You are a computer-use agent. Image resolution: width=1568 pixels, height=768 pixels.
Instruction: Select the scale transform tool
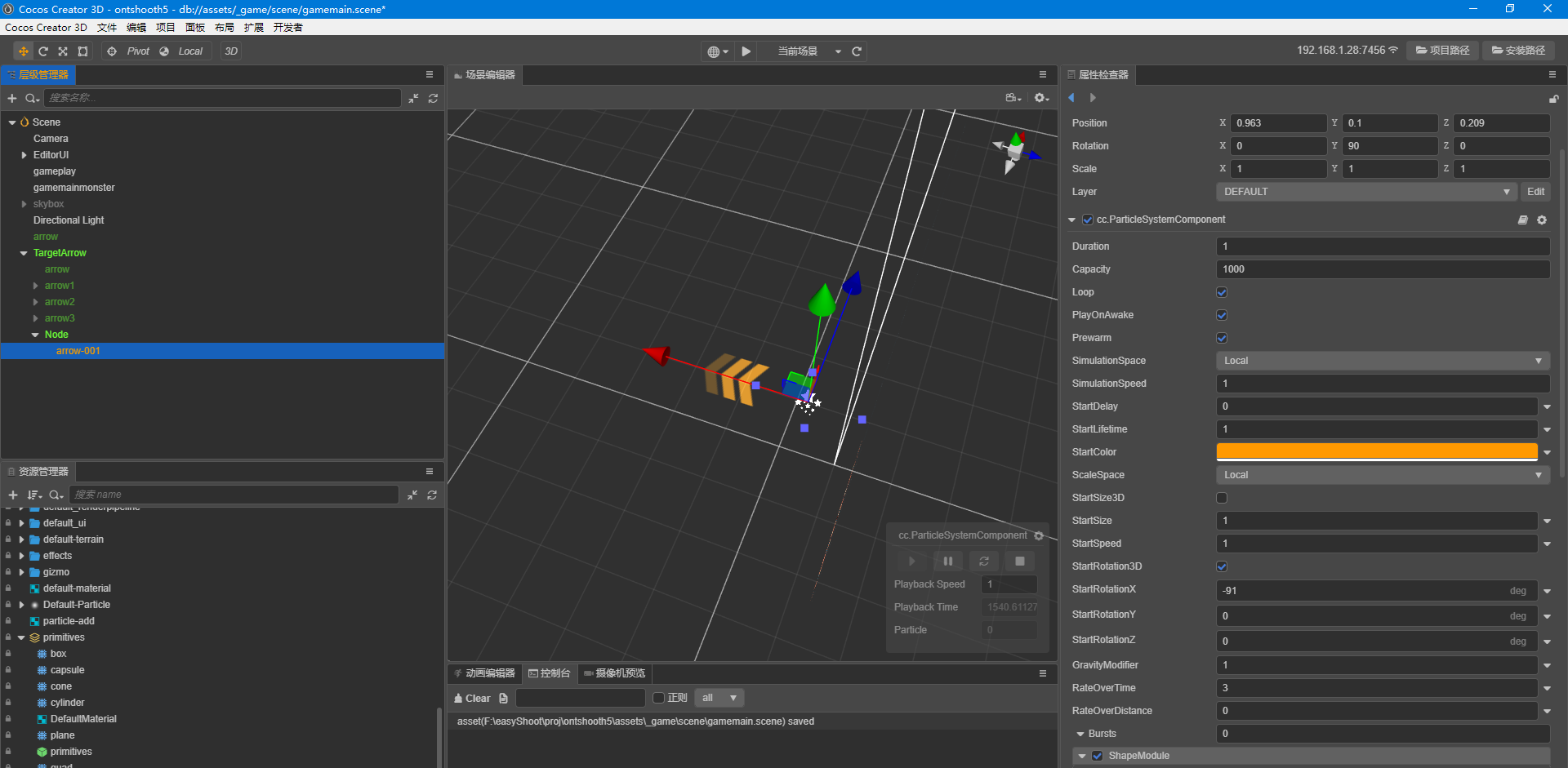(63, 51)
